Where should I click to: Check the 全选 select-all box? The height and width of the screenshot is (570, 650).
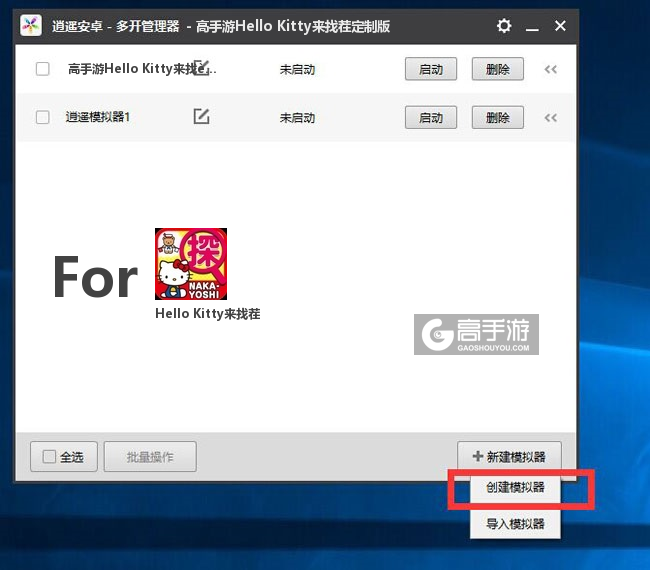click(49, 457)
